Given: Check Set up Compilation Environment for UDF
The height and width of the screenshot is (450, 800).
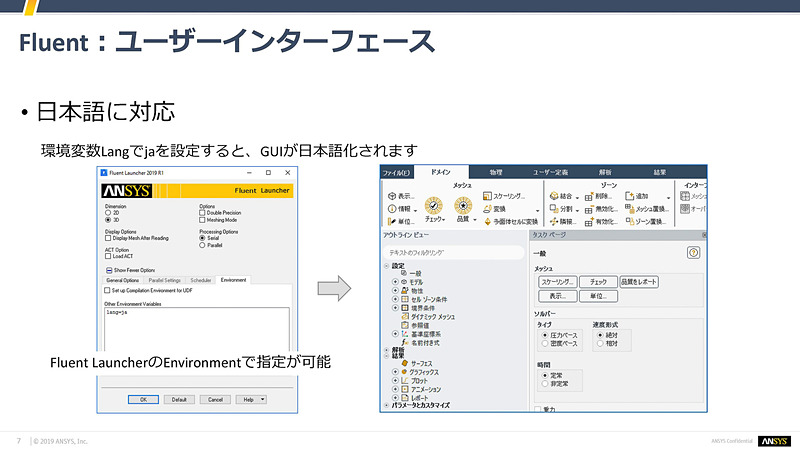Looking at the screenshot, I should (x=107, y=290).
